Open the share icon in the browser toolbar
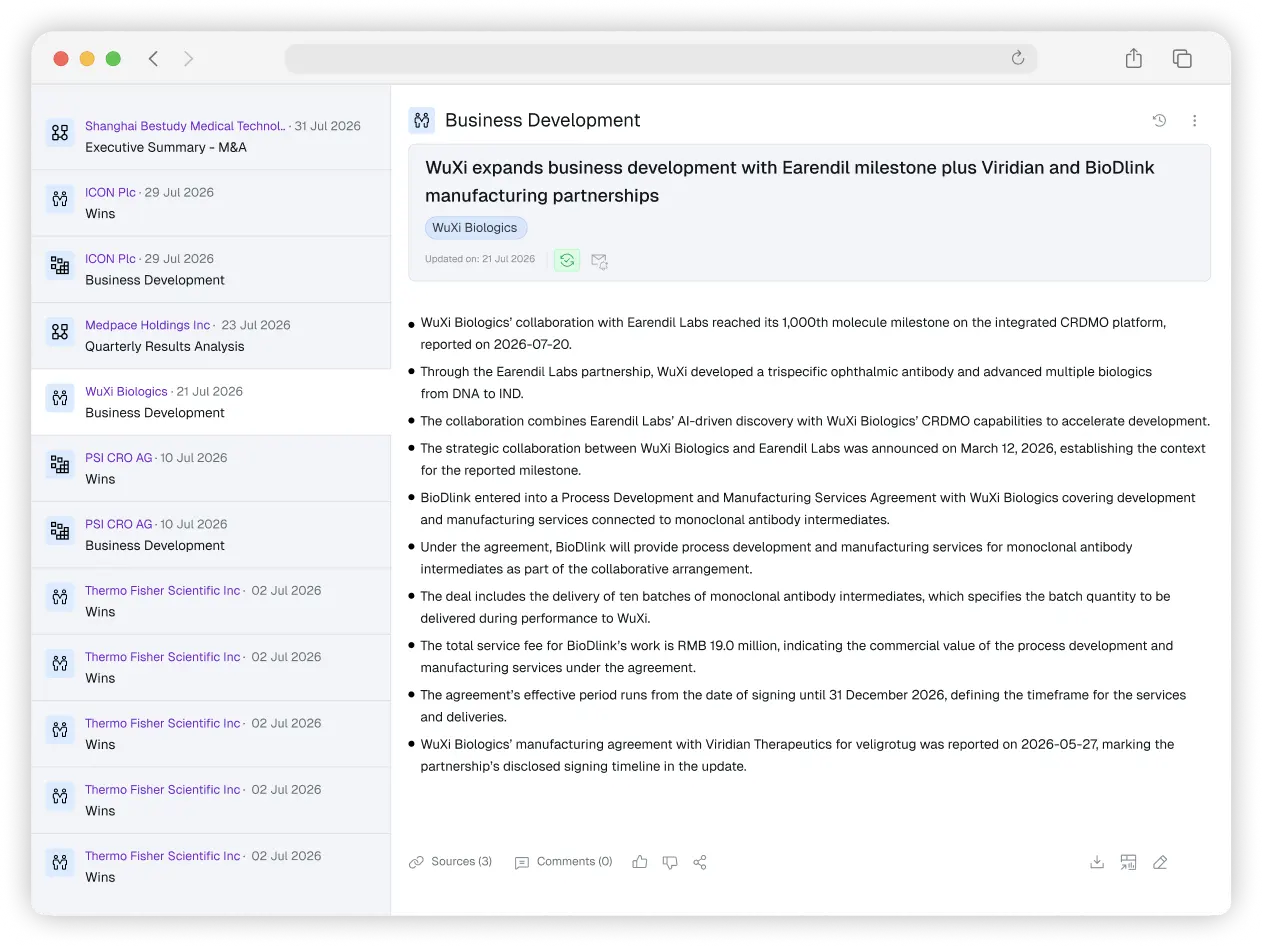The width and height of the screenshot is (1263, 947). pos(1133,58)
